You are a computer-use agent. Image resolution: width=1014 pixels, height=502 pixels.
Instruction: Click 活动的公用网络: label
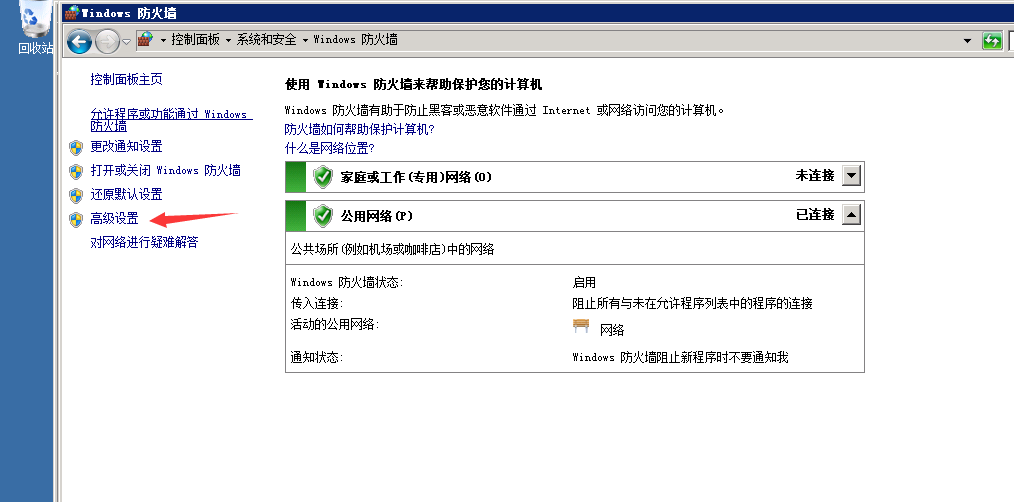tap(335, 324)
